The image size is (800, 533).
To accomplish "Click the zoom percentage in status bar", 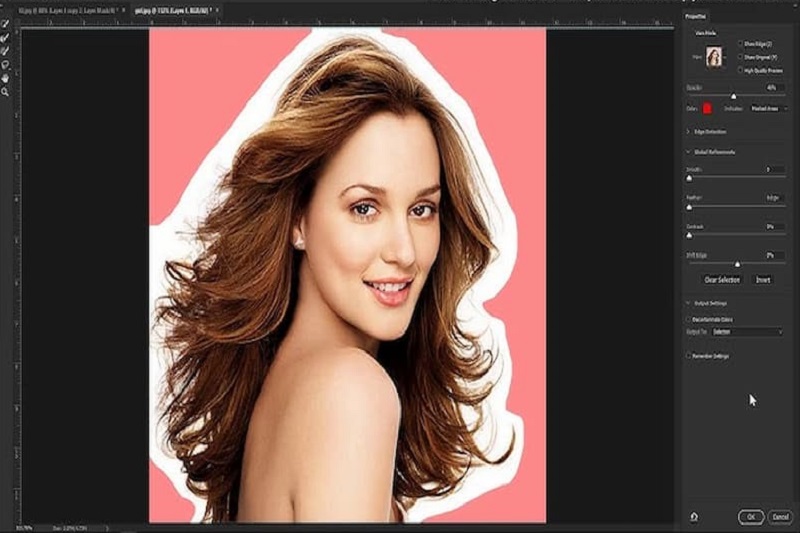I will (23, 528).
